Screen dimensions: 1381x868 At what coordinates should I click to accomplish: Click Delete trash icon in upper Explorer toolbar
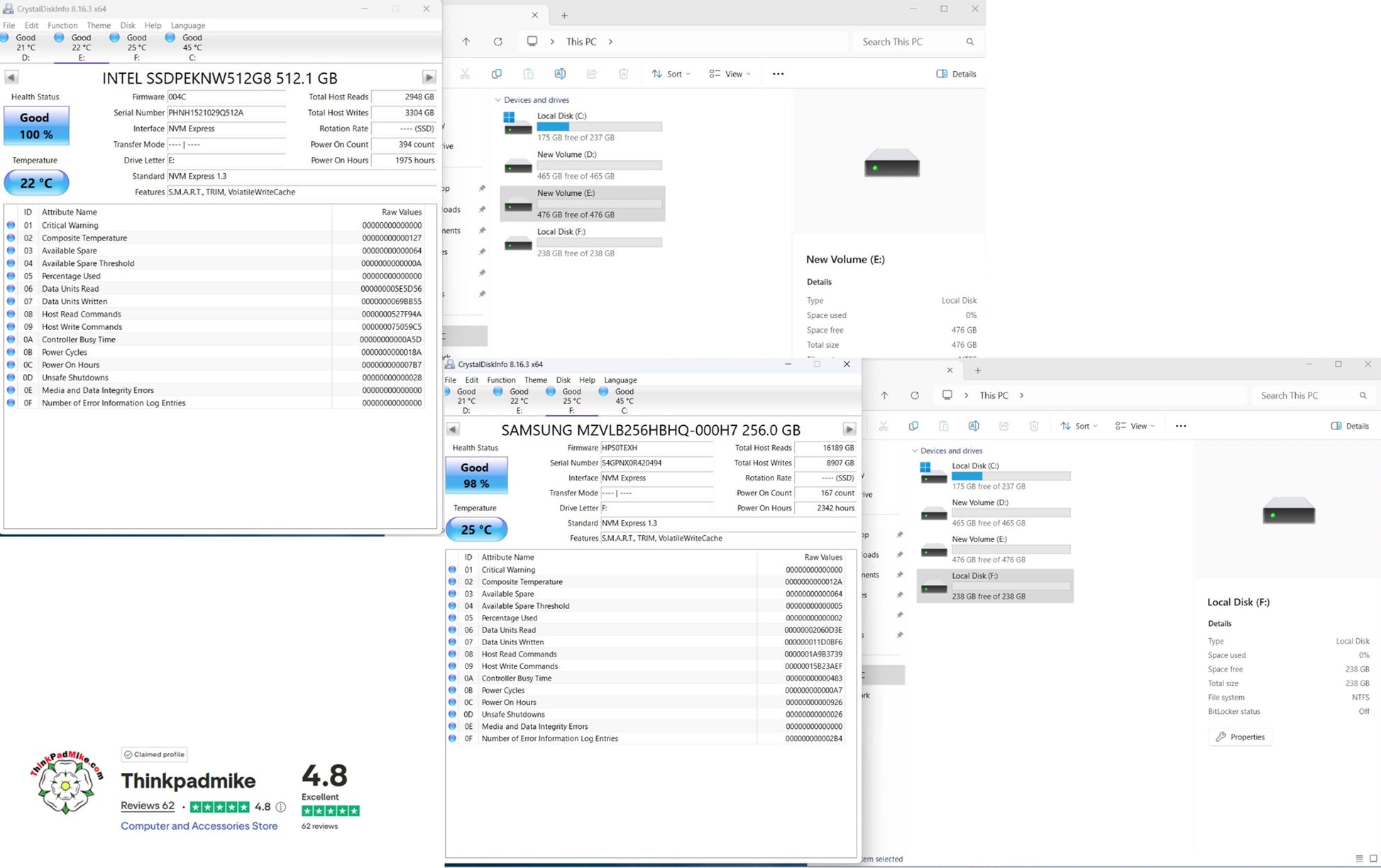[x=623, y=74]
